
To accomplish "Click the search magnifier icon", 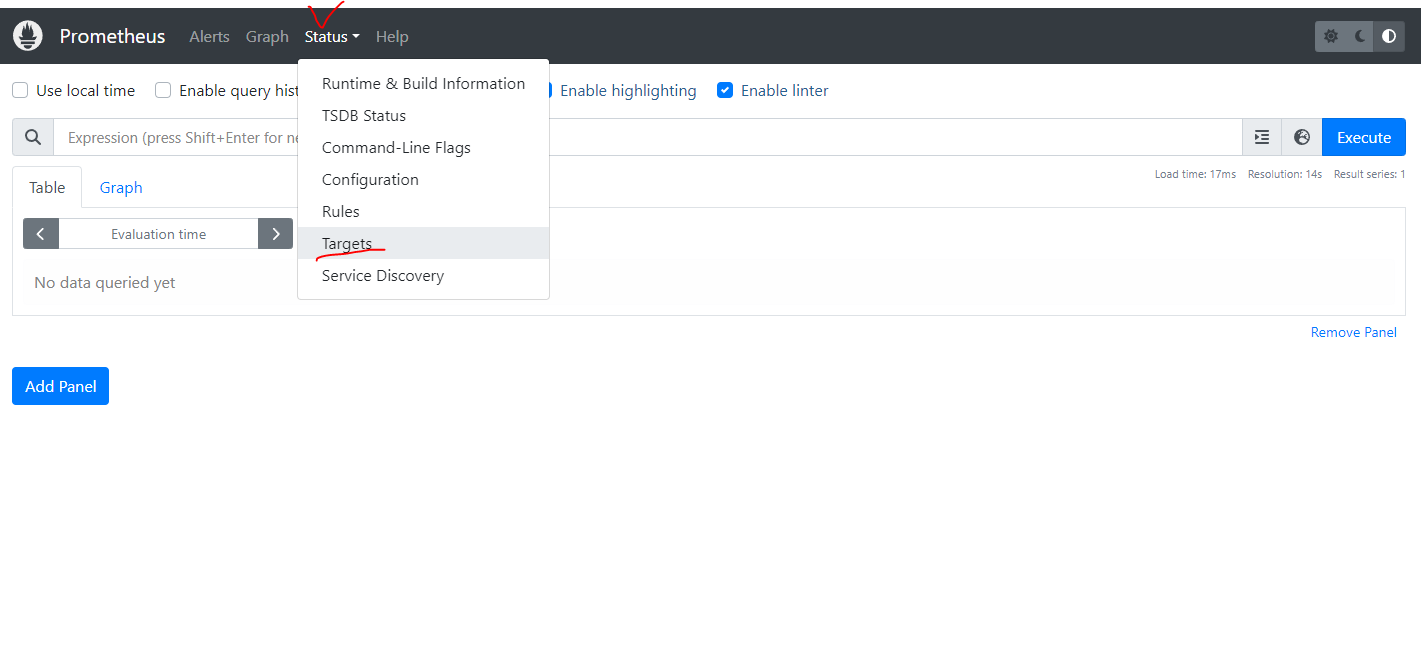I will pos(33,137).
